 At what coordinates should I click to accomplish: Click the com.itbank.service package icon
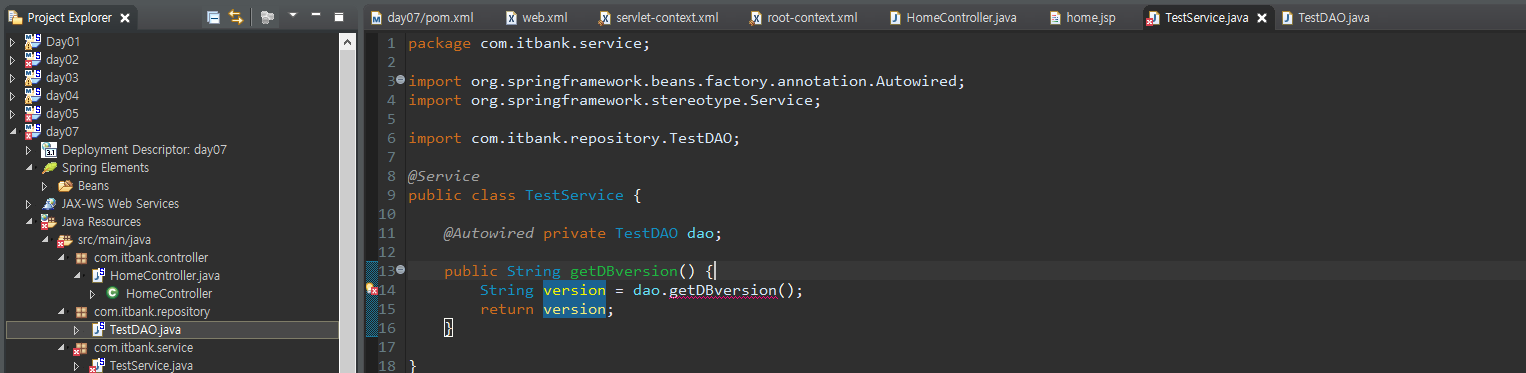tap(81, 348)
